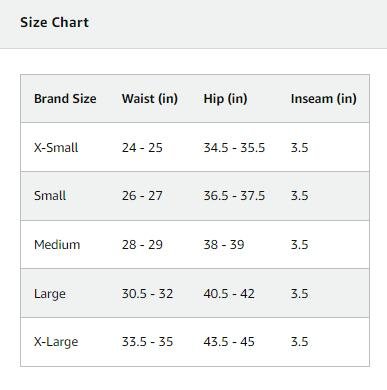Select the 26 - 27 waist cell

pyautogui.click(x=142, y=196)
